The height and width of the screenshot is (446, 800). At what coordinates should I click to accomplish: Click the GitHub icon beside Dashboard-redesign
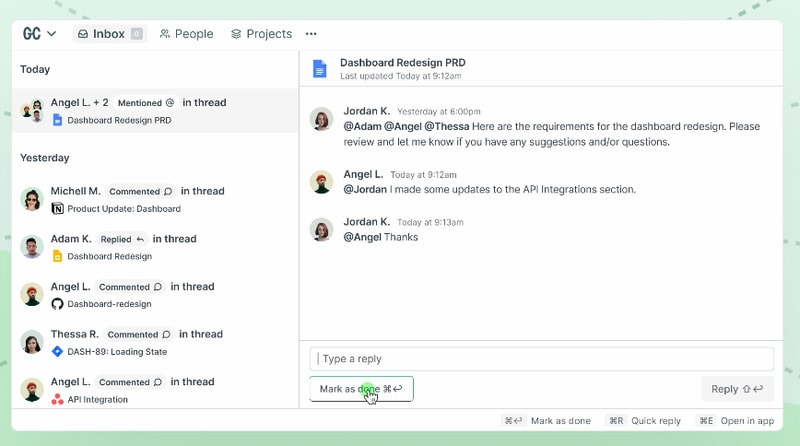pos(58,304)
